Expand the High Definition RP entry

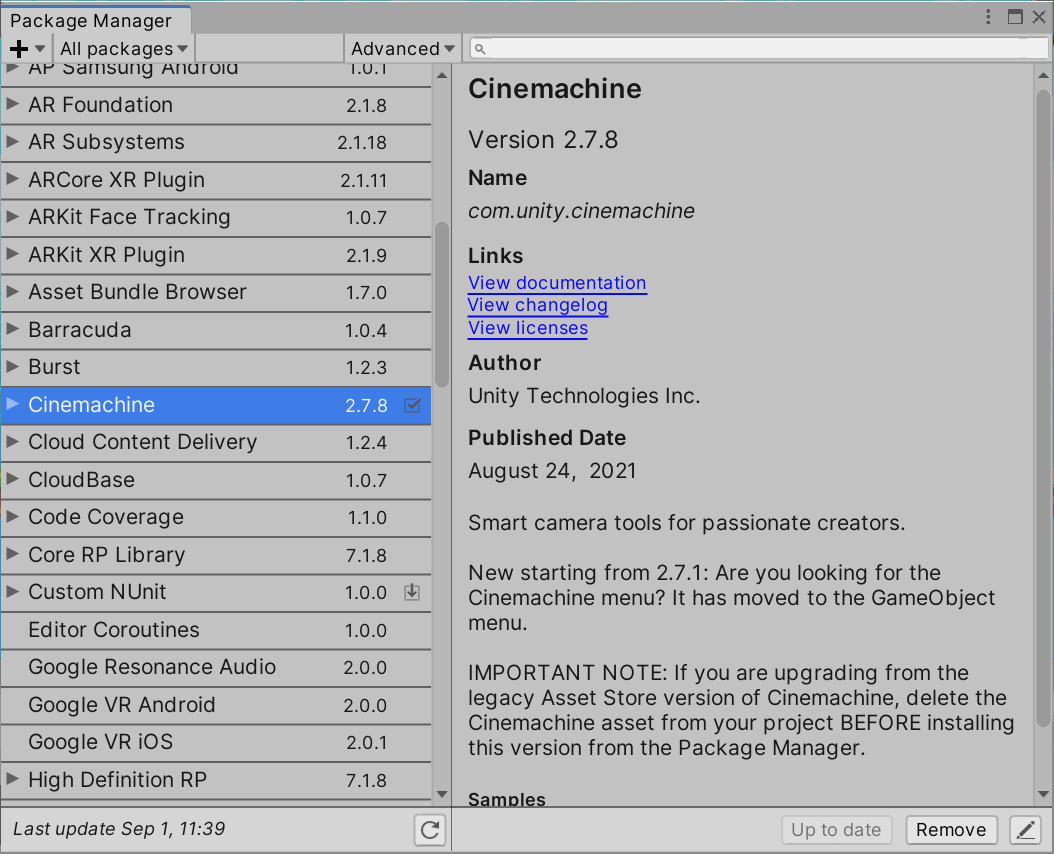[x=14, y=780]
